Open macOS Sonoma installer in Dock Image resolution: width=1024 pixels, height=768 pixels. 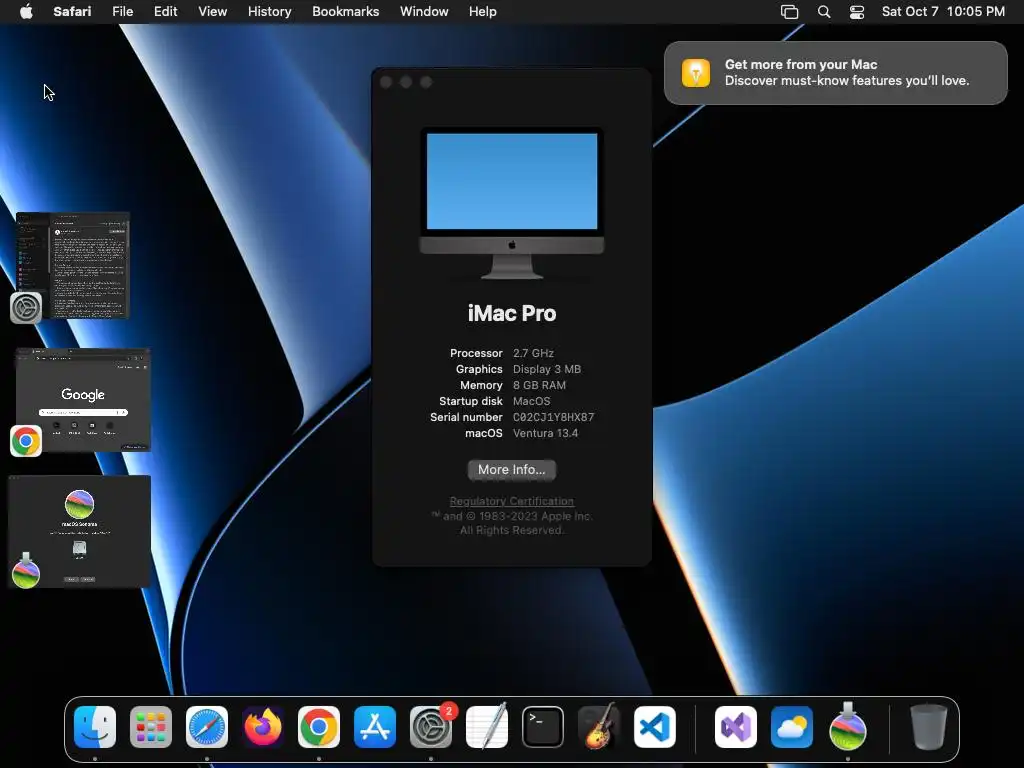pyautogui.click(x=848, y=727)
